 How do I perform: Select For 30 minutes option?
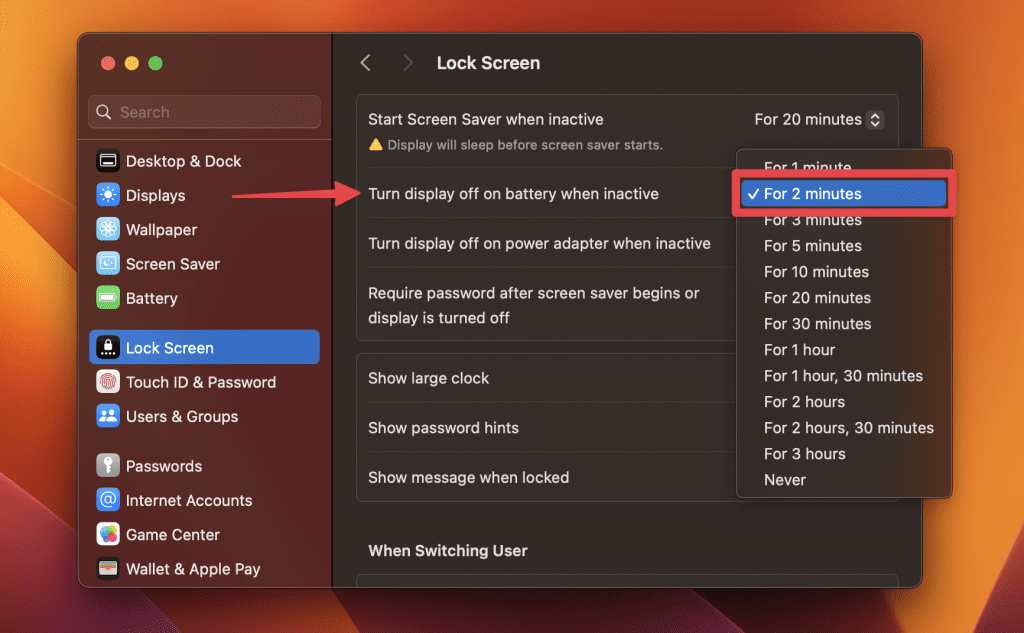click(817, 324)
